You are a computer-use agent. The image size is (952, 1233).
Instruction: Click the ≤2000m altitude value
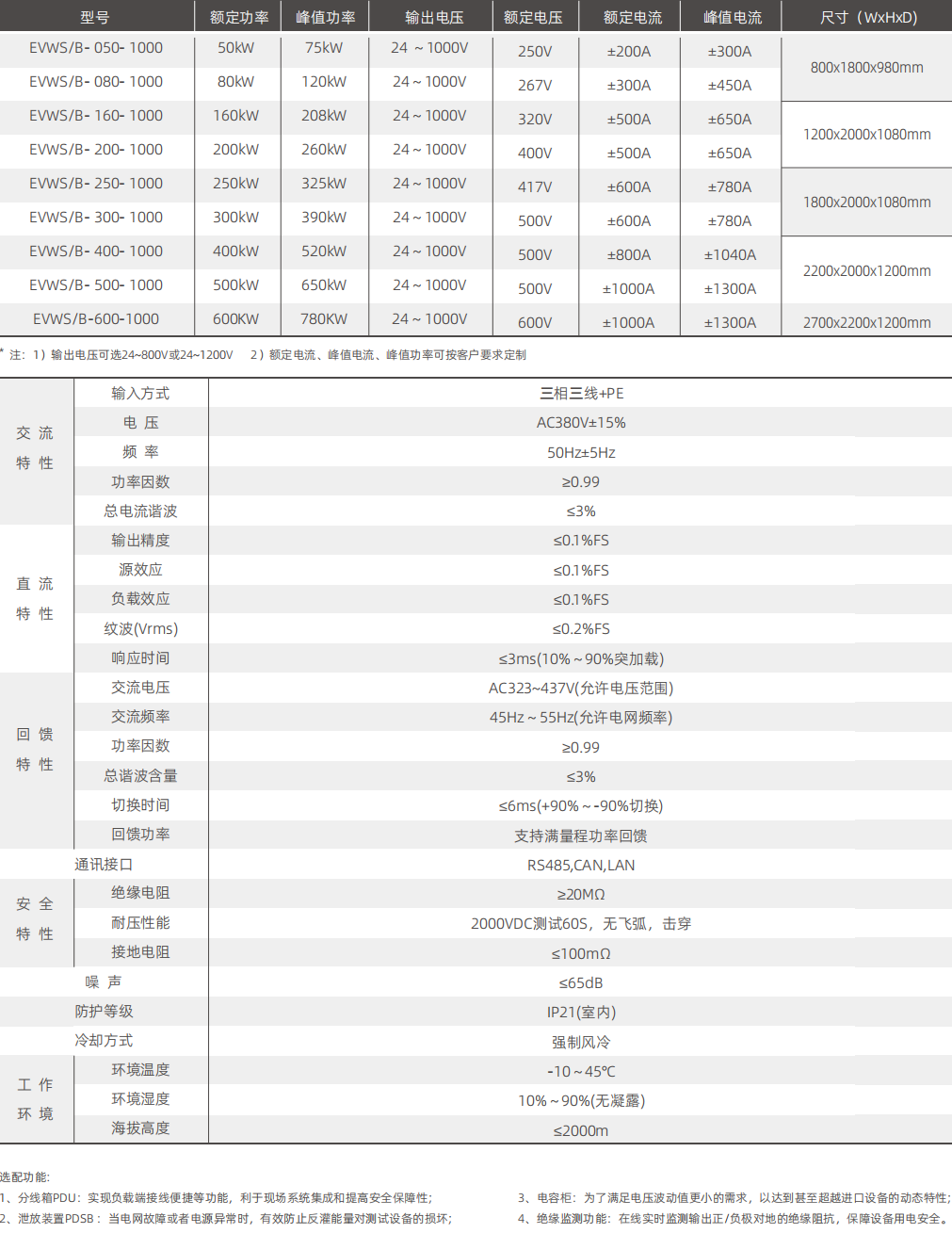point(581,1131)
